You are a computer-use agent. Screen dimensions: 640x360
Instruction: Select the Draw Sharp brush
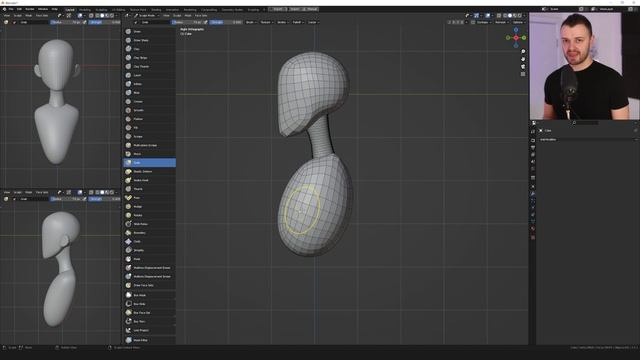click(x=149, y=40)
